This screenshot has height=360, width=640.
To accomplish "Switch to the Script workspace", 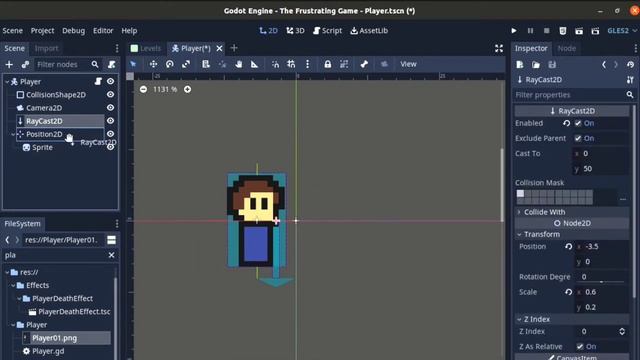I will [x=327, y=31].
